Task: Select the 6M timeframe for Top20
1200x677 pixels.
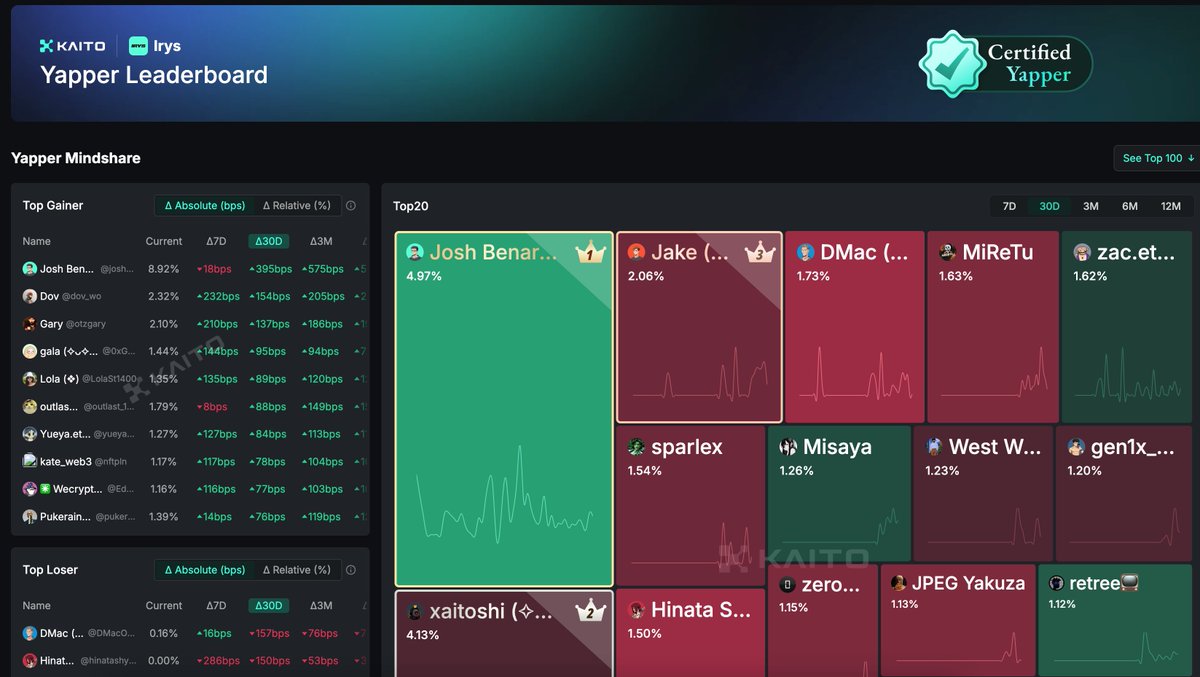Action: [x=1130, y=207]
